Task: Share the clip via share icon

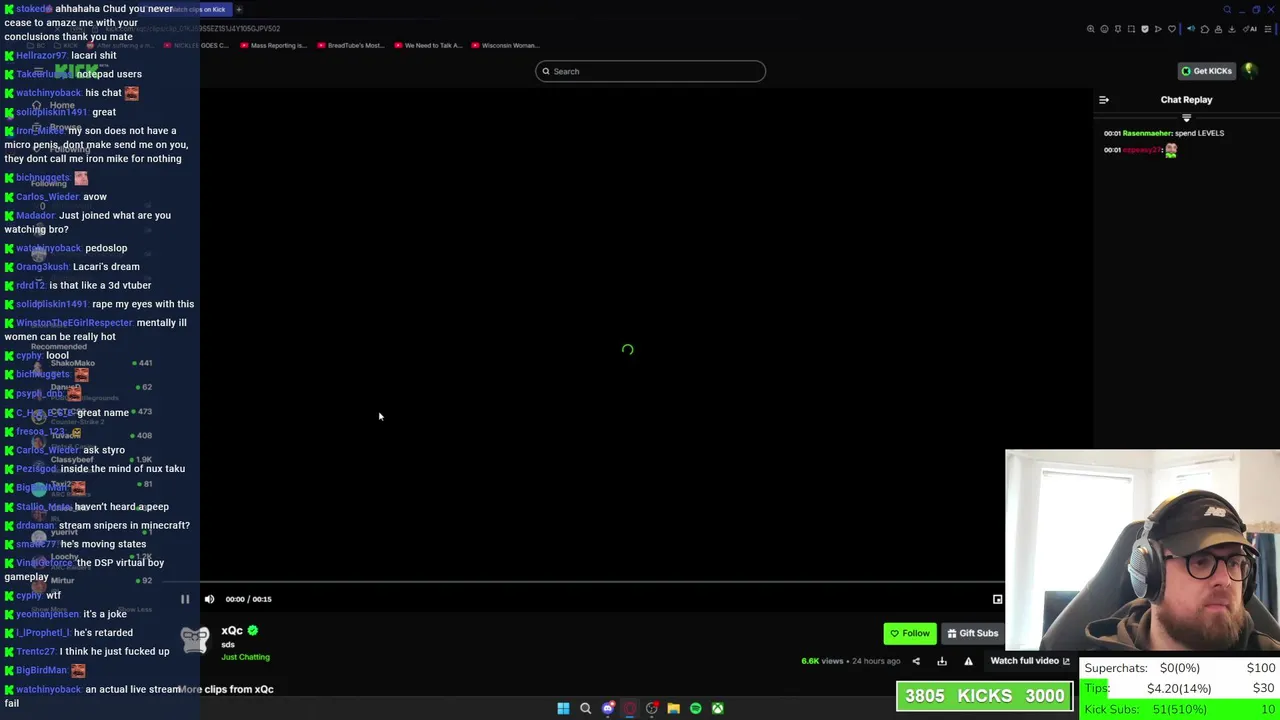Action: click(916, 661)
